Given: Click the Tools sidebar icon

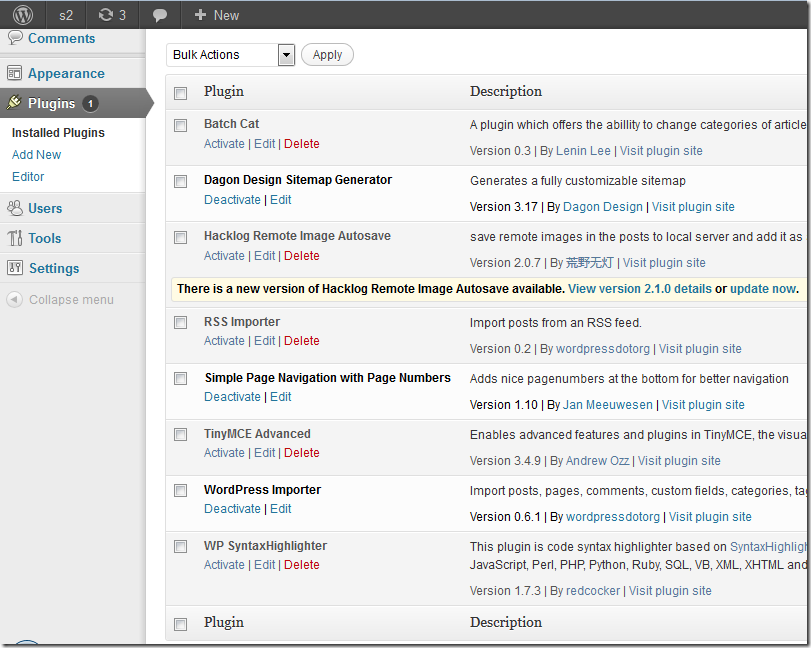Looking at the screenshot, I should 15,238.
